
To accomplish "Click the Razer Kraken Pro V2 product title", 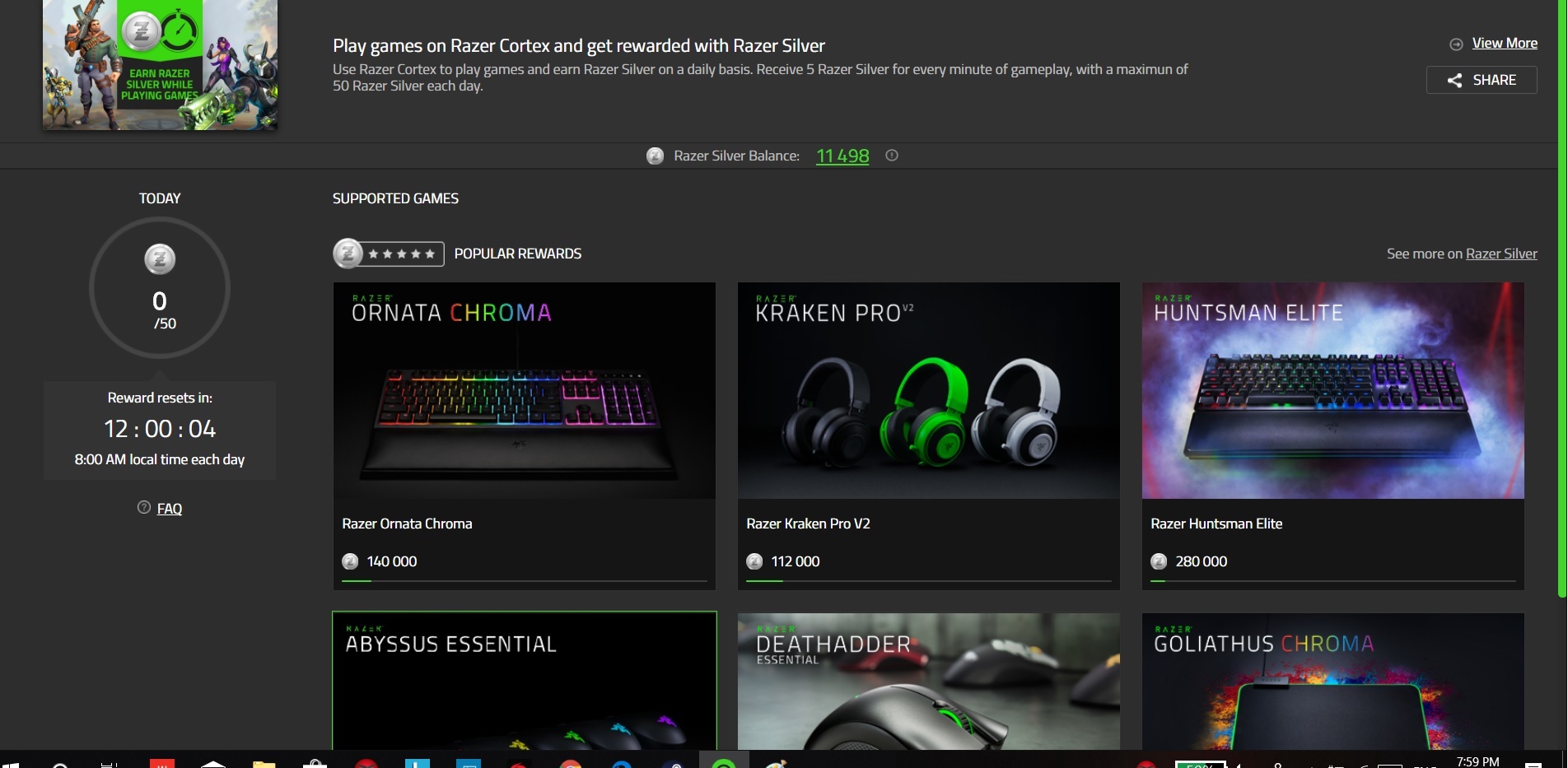I will (808, 524).
